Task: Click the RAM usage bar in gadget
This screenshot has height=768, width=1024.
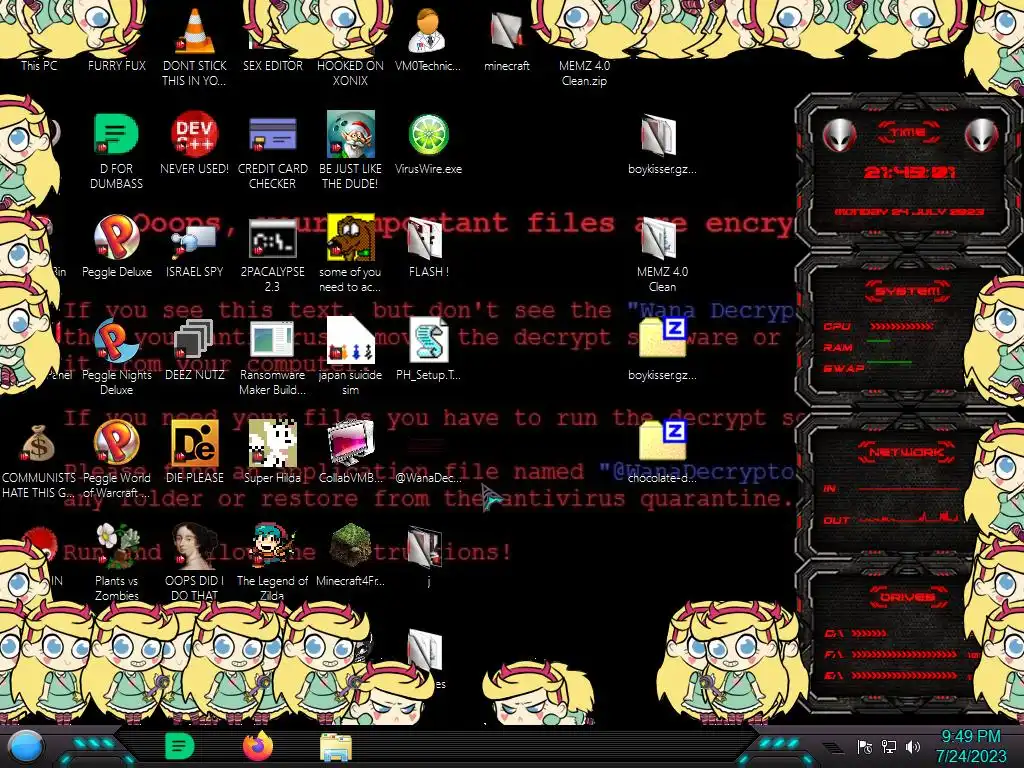Action: [879, 342]
